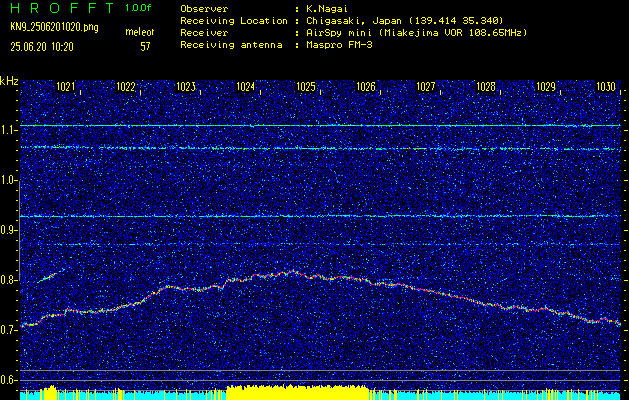Screen dimensions: 629x400
Task: Click the 1025 time marker
Action: point(306,86)
